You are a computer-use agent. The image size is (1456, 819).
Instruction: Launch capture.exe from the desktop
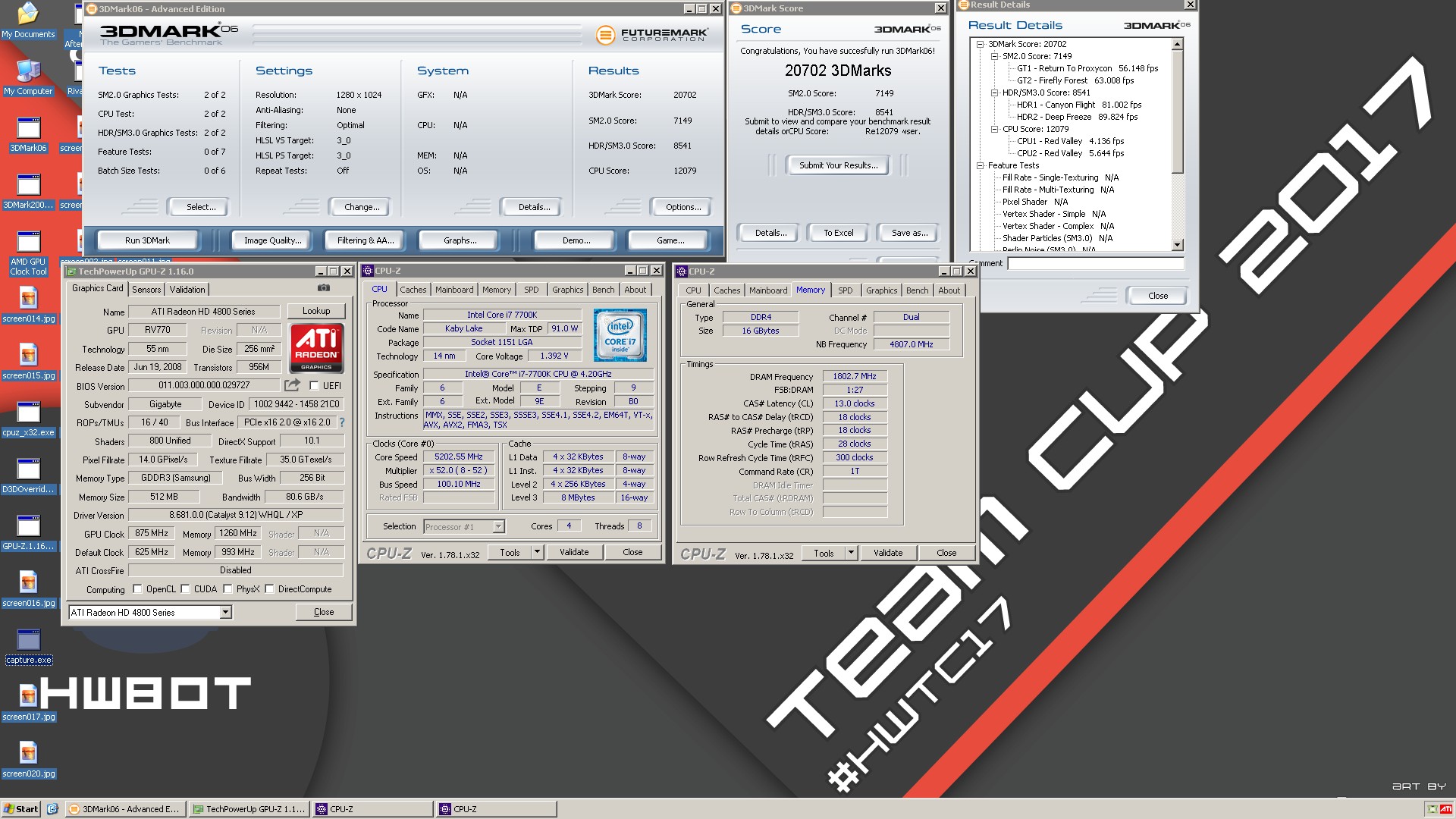point(28,646)
